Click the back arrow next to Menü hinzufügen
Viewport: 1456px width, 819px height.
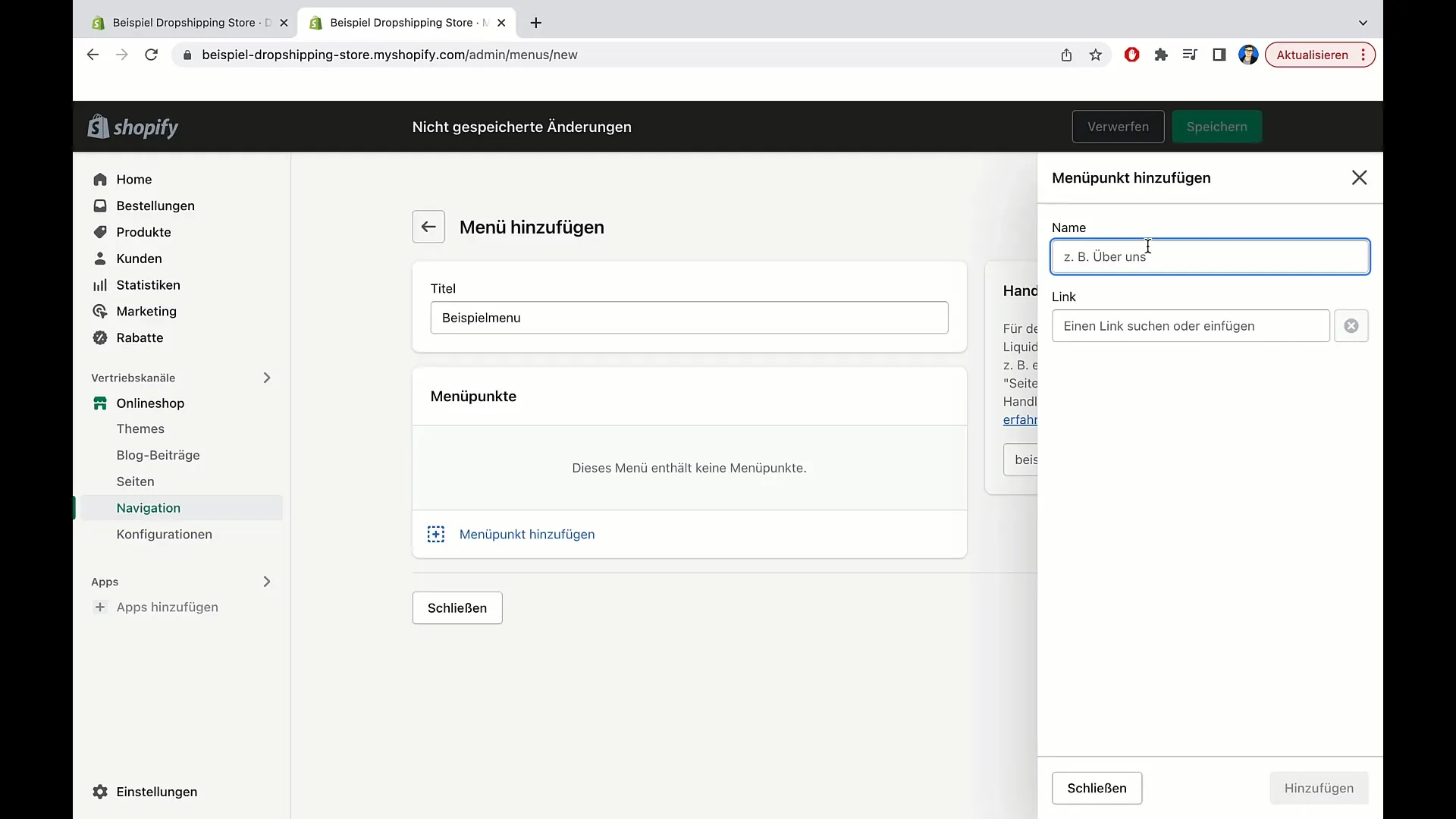click(x=428, y=227)
